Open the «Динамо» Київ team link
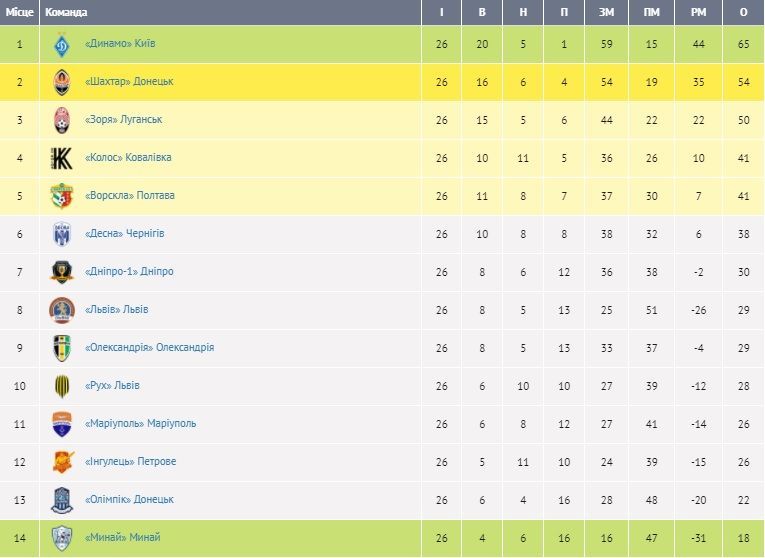 click(x=120, y=44)
